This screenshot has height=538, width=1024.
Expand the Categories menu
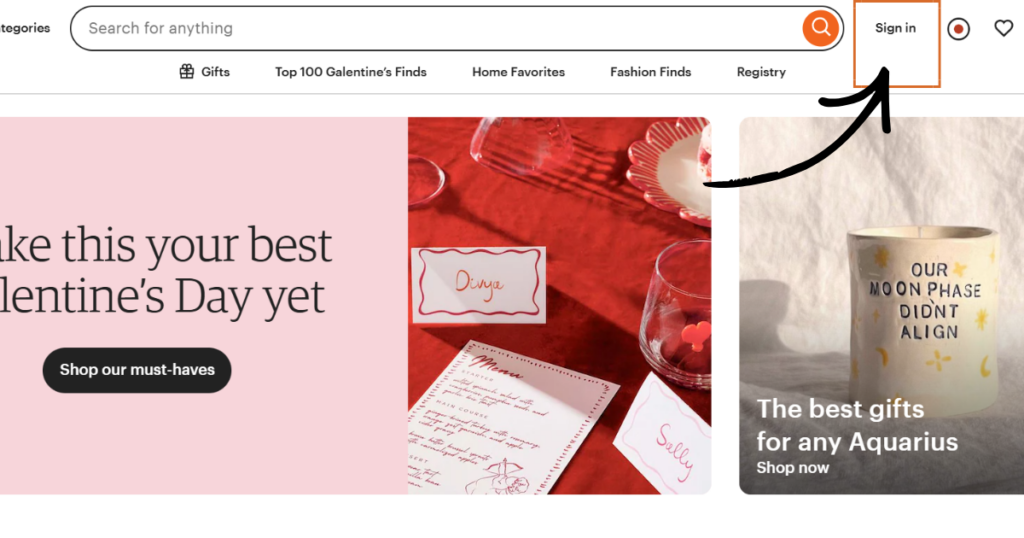[x=25, y=28]
